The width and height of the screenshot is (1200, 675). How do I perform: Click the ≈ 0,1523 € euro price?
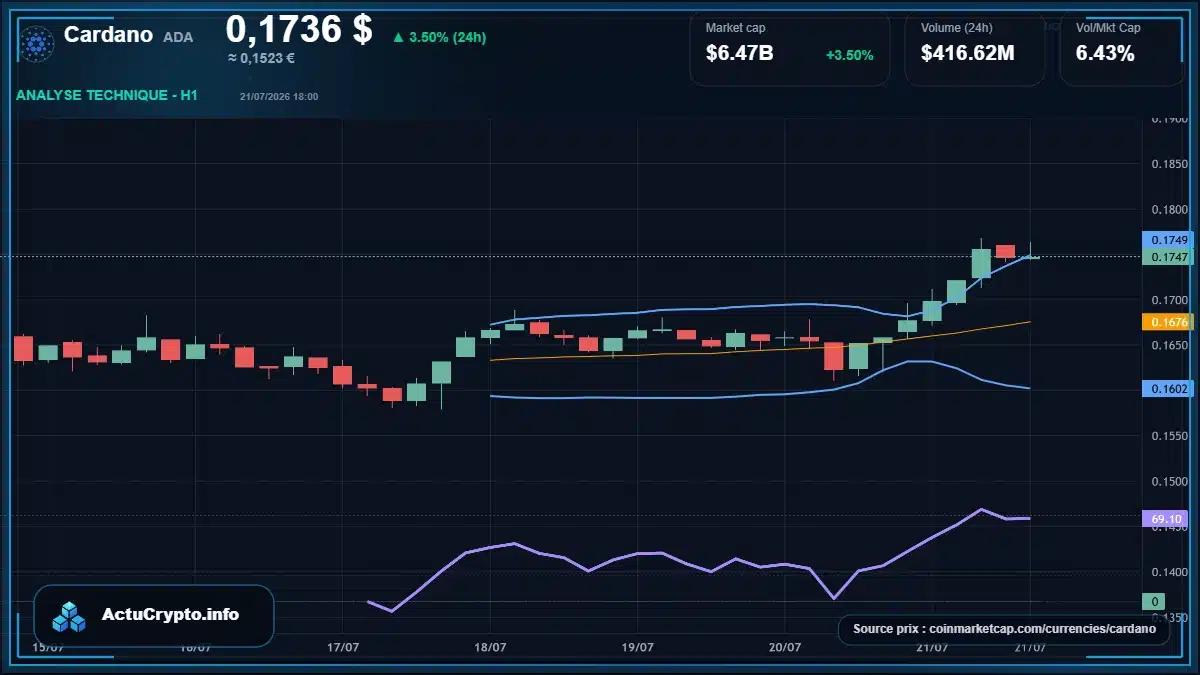[262, 58]
